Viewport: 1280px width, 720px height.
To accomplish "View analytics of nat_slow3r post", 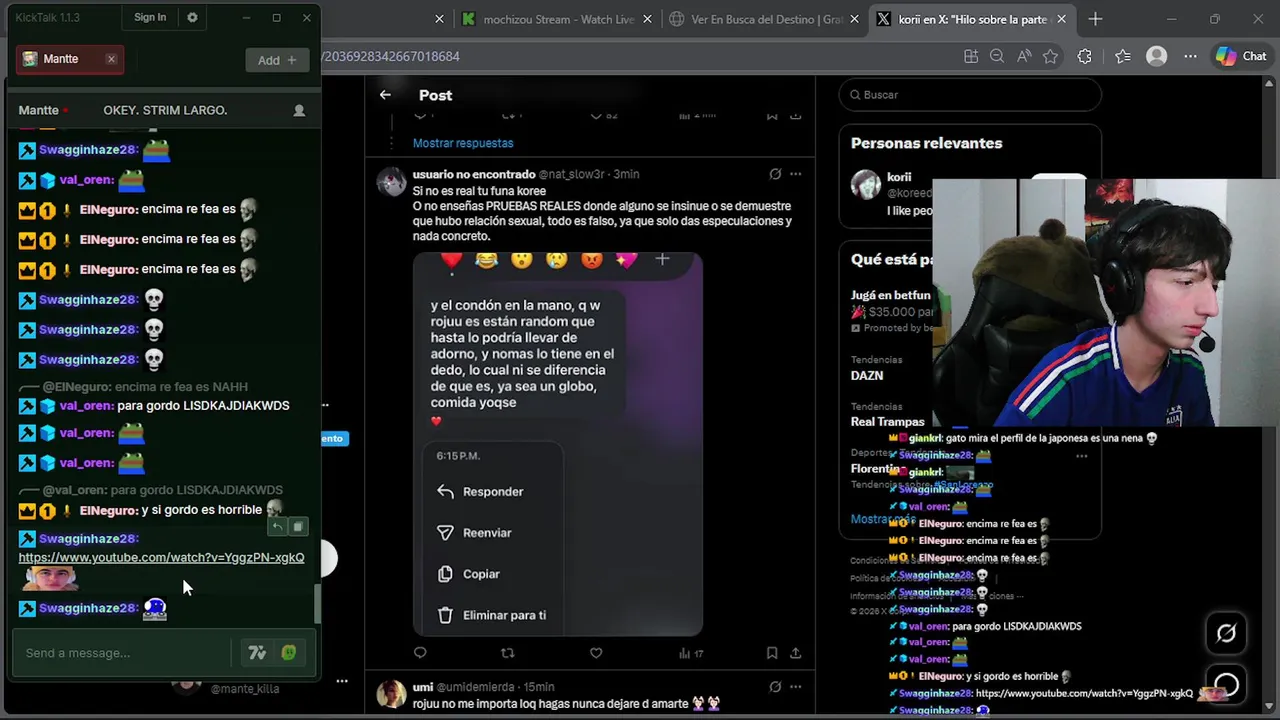I will pos(691,653).
